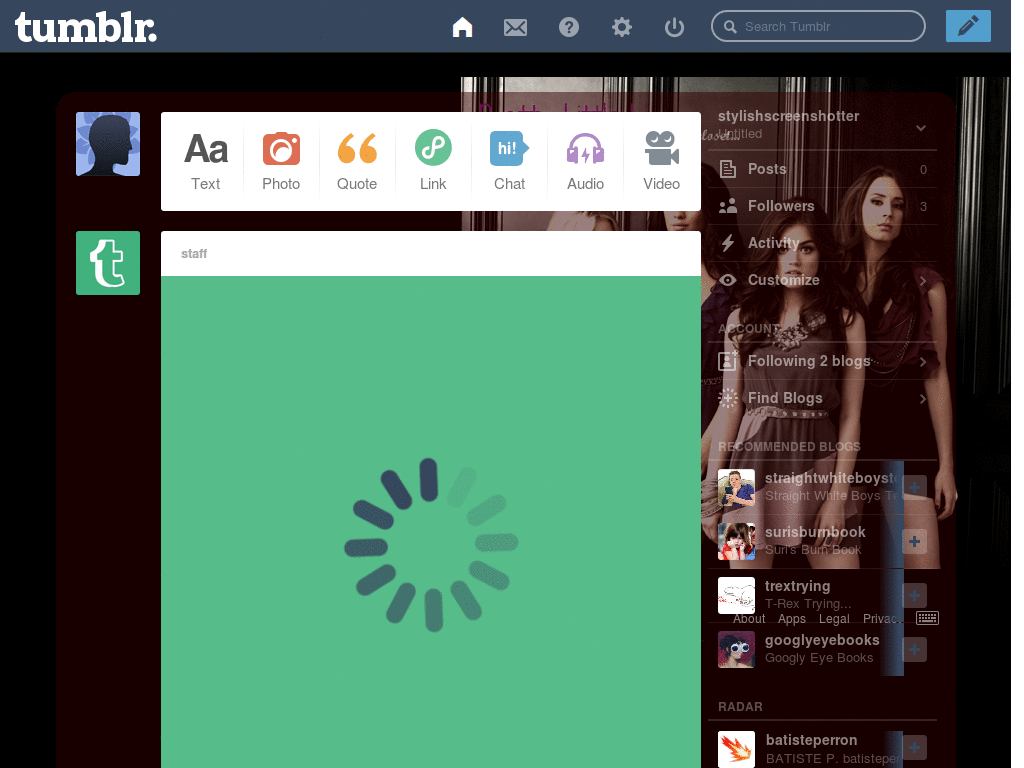
Task: Expand the Following 2 blogs chevron
Action: click(923, 362)
